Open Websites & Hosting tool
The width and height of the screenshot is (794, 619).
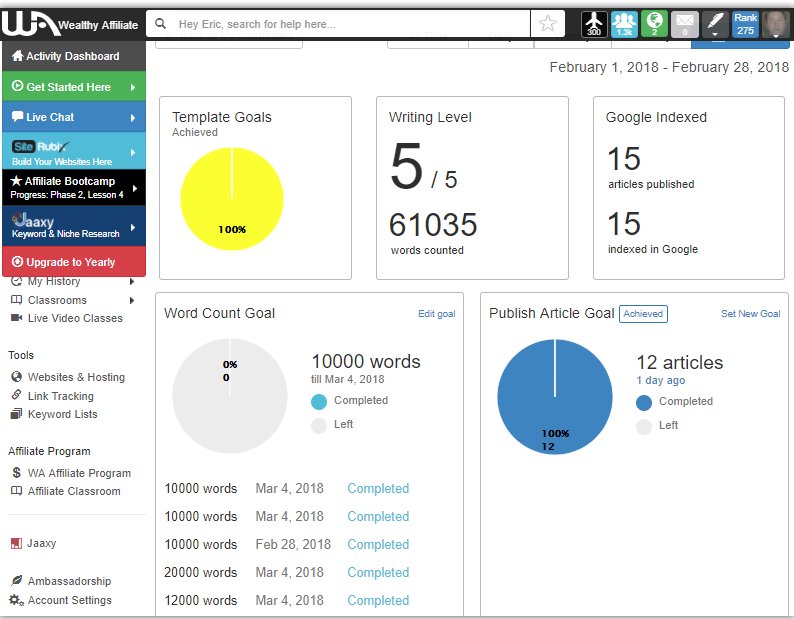coord(76,377)
